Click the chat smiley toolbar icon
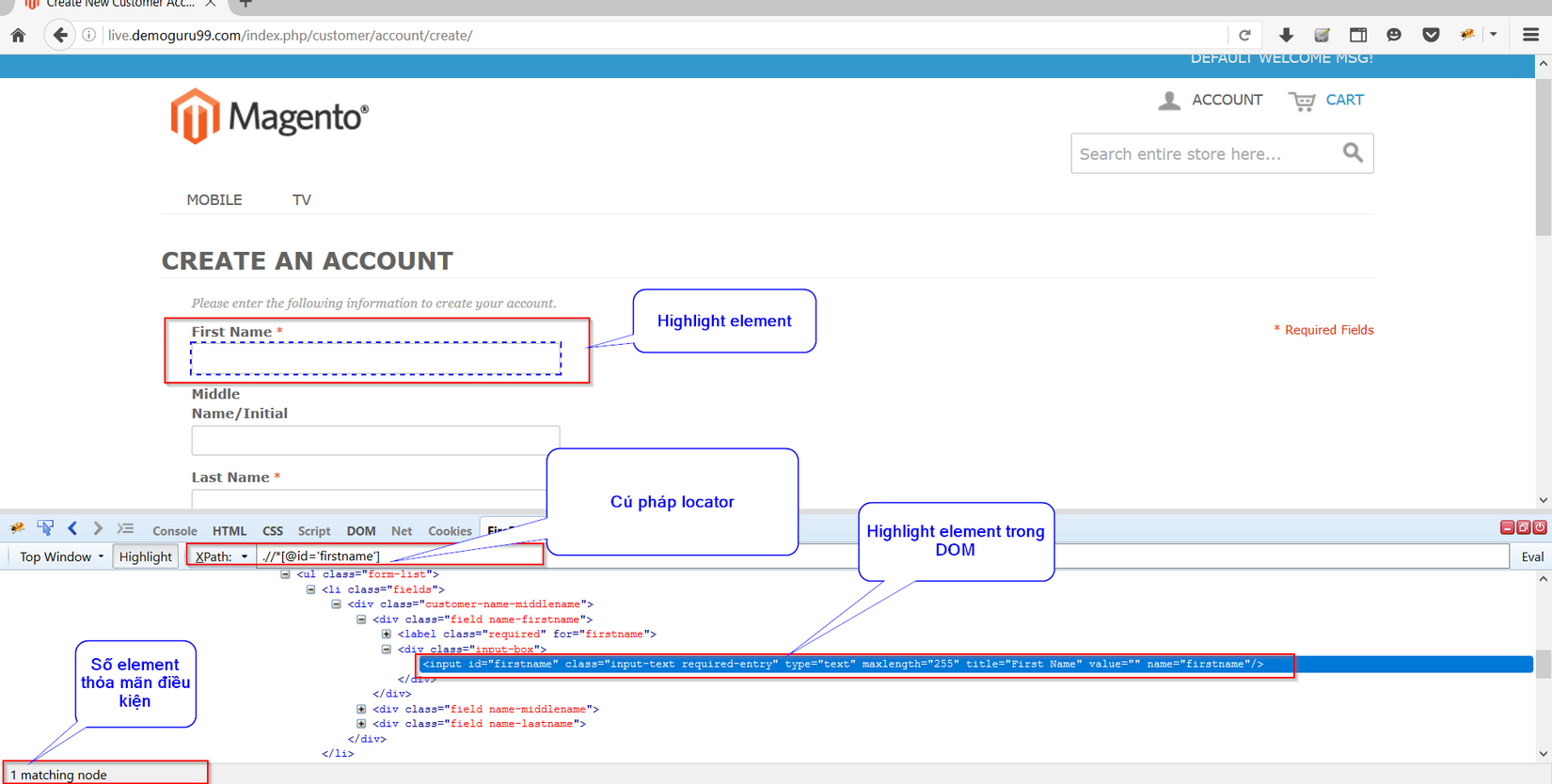1552x784 pixels. (x=1394, y=36)
